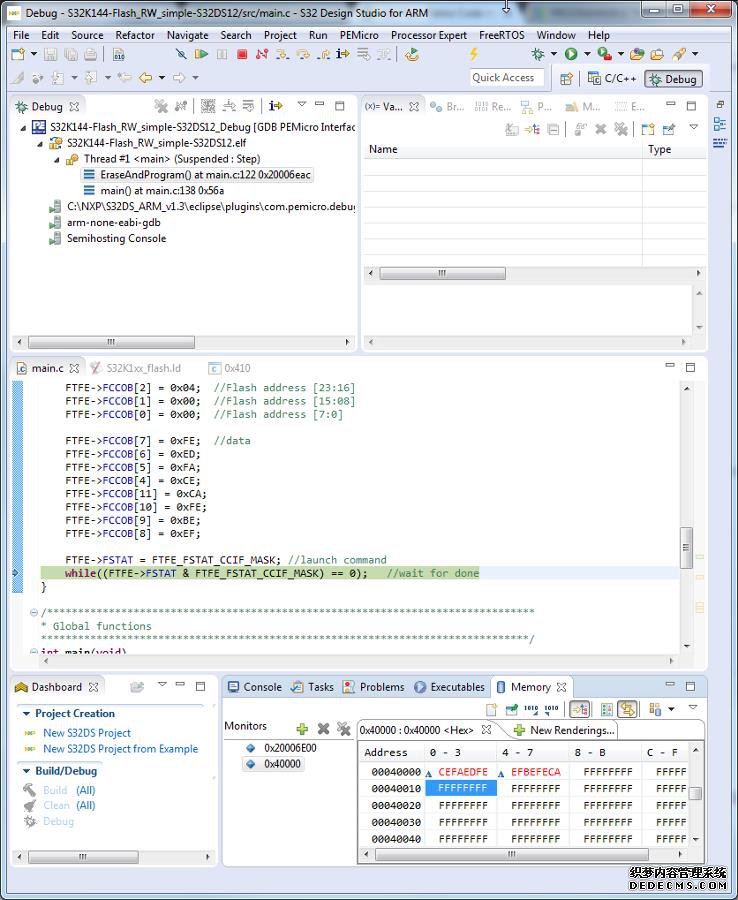
Task: Click the Print toolbar icon
Action: click(x=91, y=55)
